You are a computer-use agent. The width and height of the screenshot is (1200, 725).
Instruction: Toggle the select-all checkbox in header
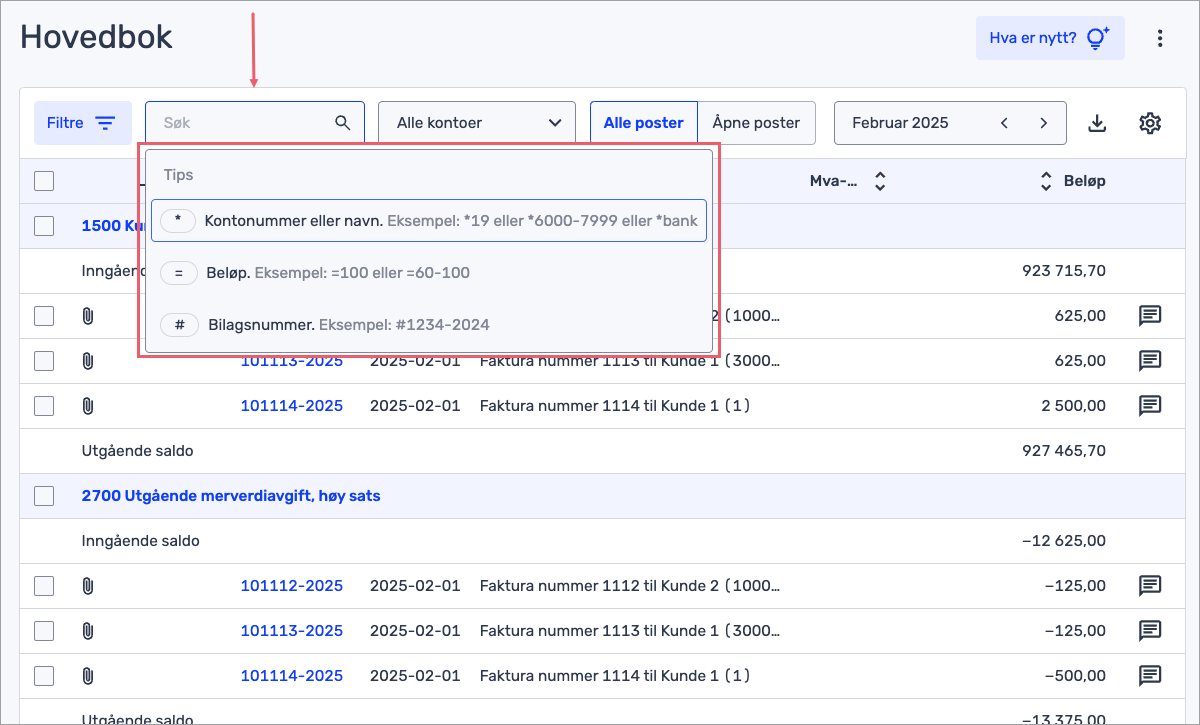44,181
